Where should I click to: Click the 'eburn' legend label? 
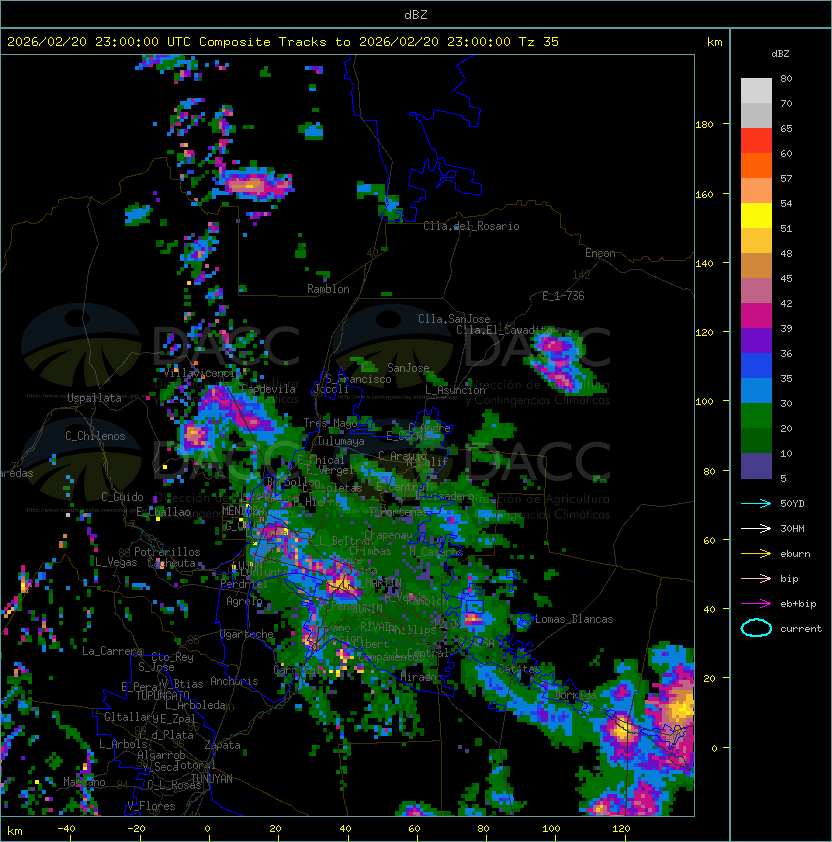click(x=795, y=554)
